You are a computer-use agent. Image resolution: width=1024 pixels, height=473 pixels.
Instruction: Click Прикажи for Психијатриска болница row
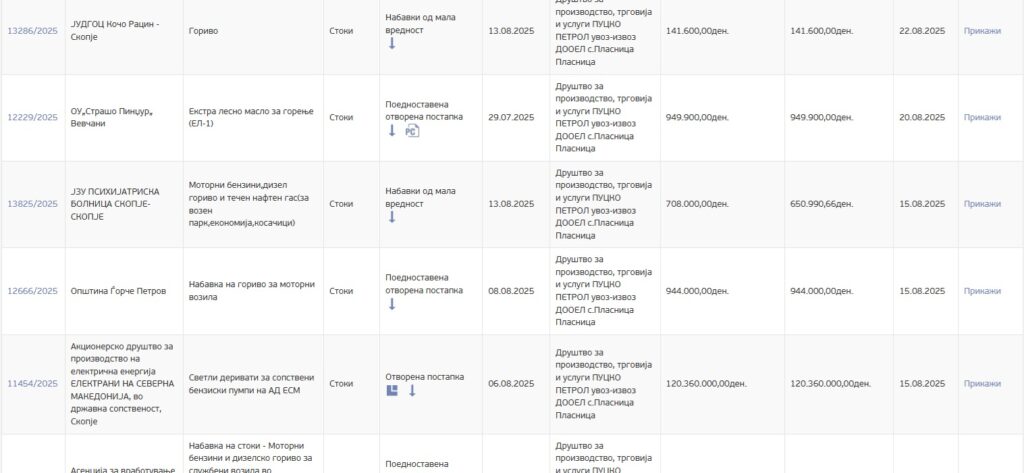982,204
